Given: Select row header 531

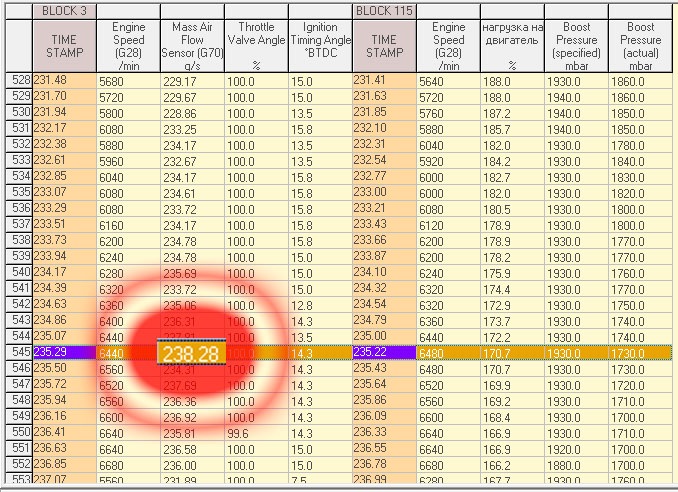Looking at the screenshot, I should (19, 129).
